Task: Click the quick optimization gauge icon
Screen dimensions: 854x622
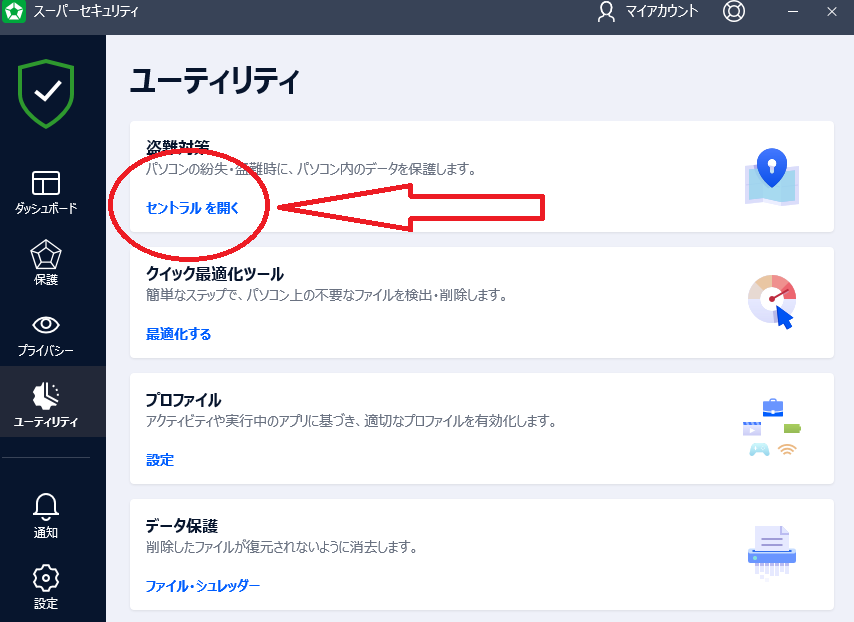Action: pyautogui.click(x=772, y=302)
